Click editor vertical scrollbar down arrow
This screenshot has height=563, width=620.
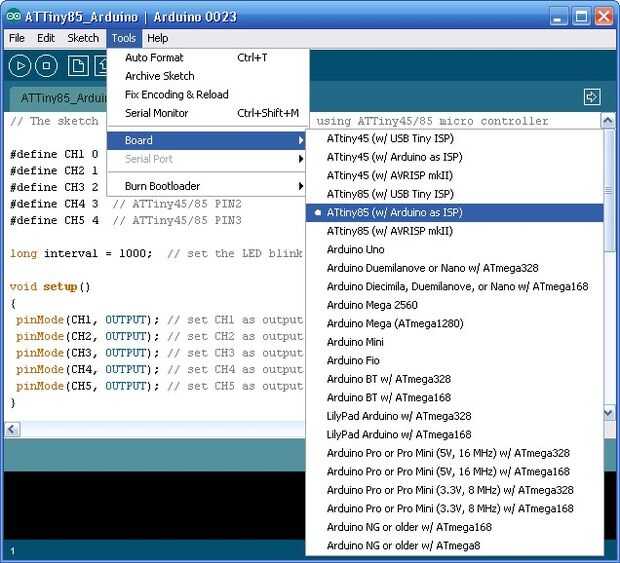pyautogui.click(x=608, y=414)
